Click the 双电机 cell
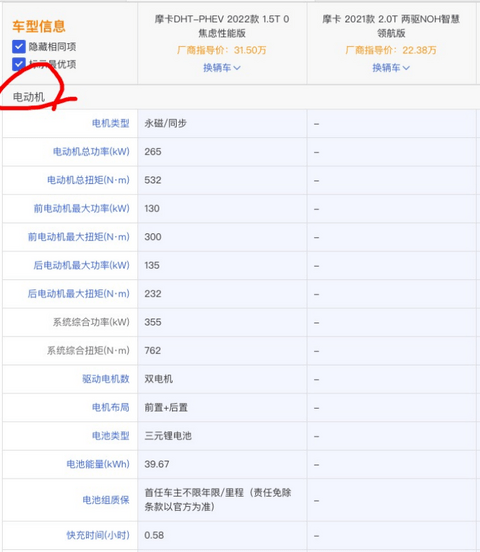The image size is (480, 552). [x=158, y=379]
